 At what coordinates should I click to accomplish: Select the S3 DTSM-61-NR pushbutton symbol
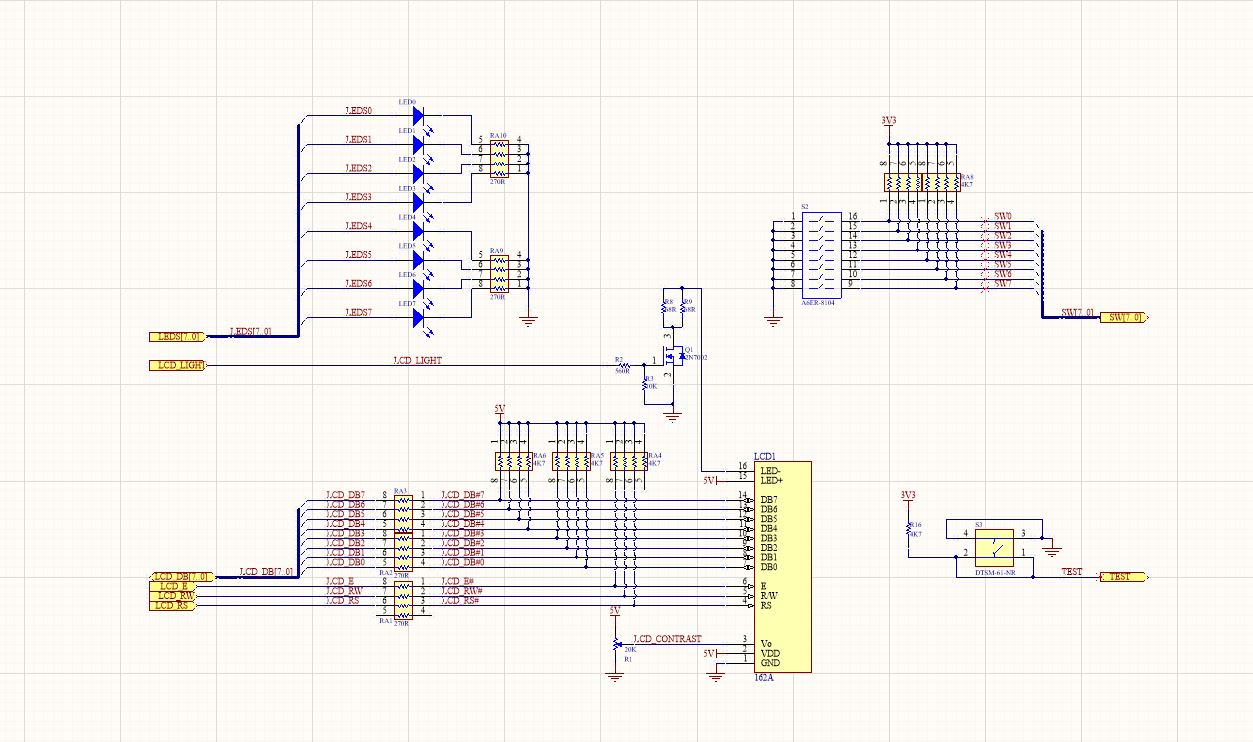pos(995,549)
